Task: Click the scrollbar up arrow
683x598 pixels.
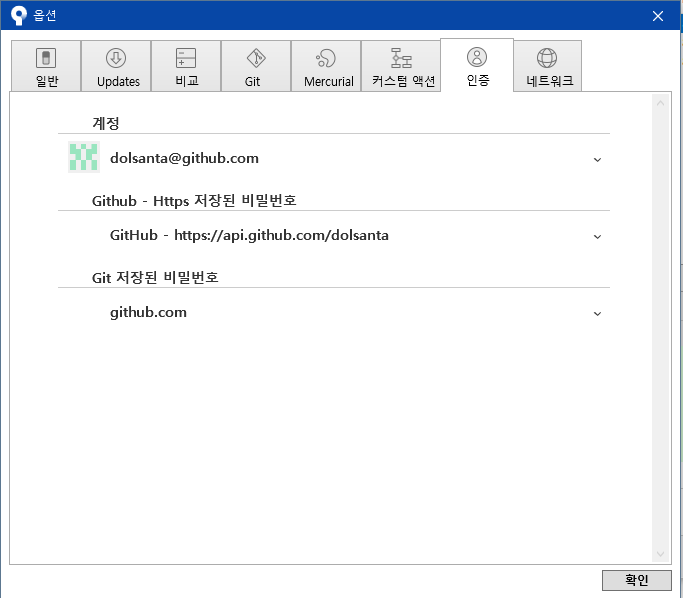Action: [660, 103]
